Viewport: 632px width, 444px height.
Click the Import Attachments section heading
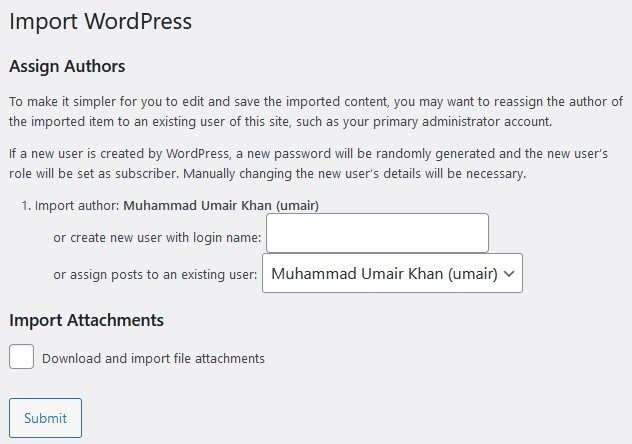[86, 320]
